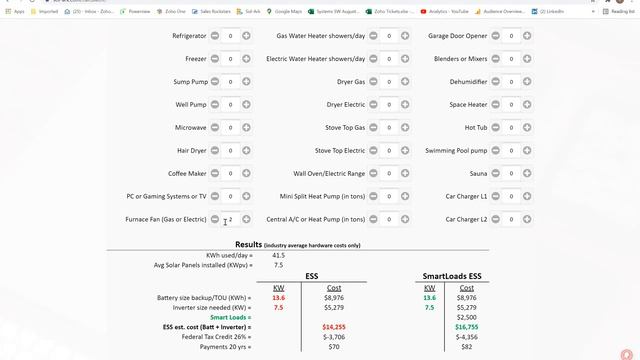Increase Car Charger L2 count
This screenshot has height=360, width=640.
click(527, 219)
